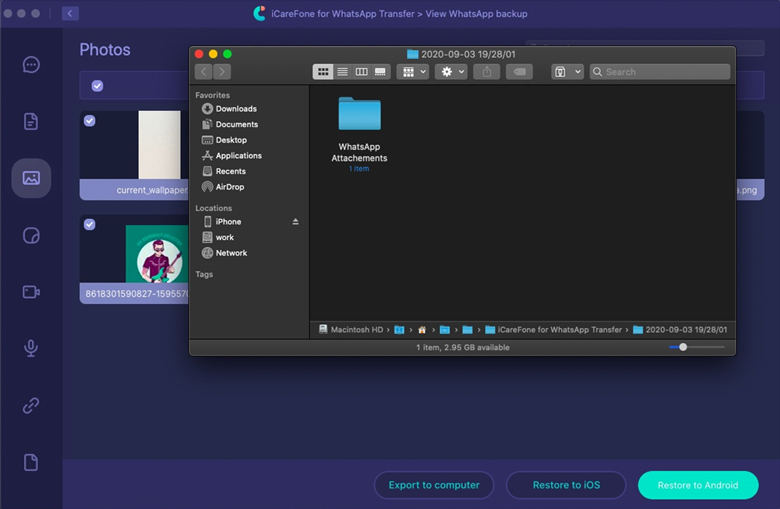780x509 pixels.
Task: Switch Finder to column view
Action: (362, 72)
